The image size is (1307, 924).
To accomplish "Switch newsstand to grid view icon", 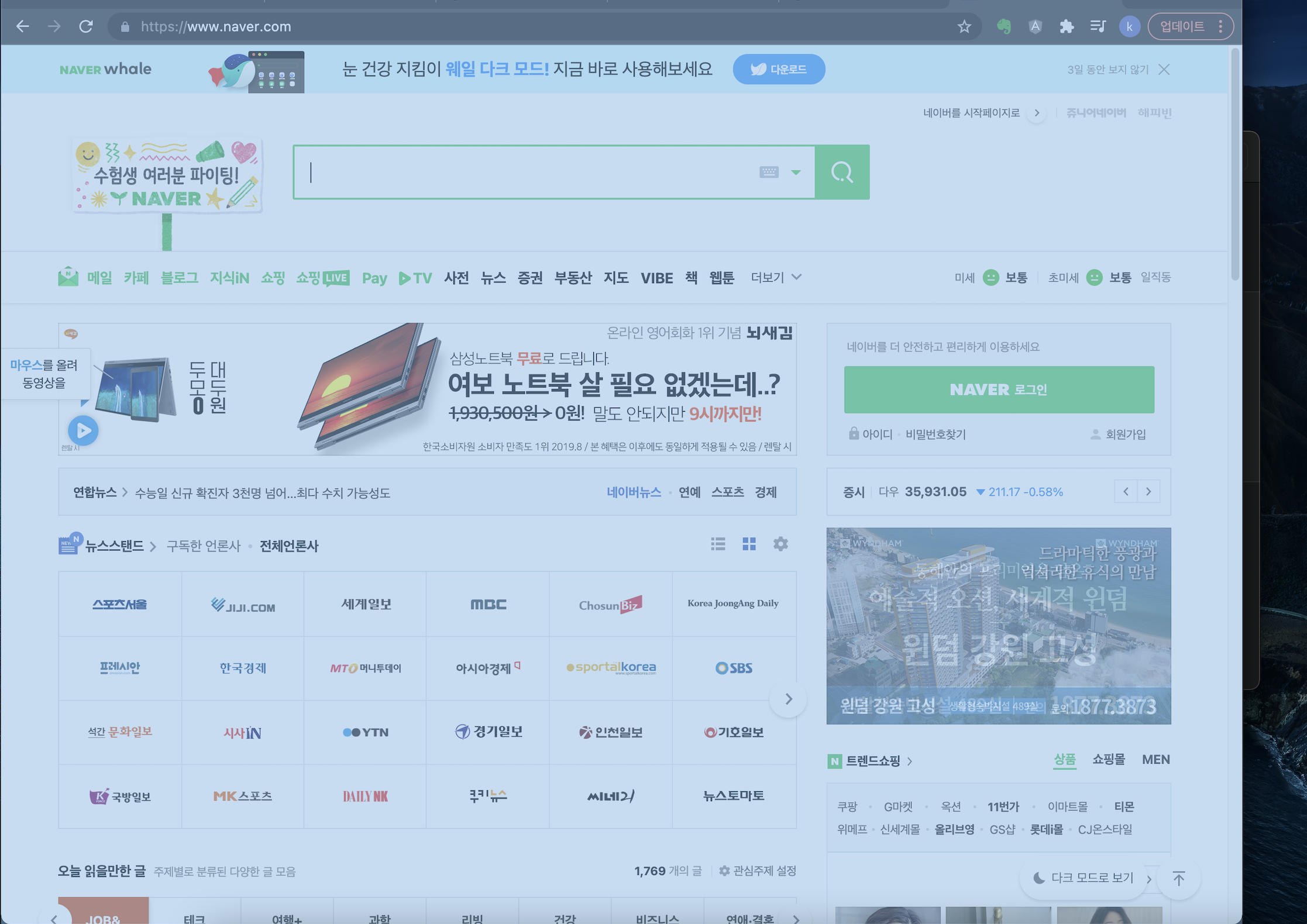I will pyautogui.click(x=749, y=544).
